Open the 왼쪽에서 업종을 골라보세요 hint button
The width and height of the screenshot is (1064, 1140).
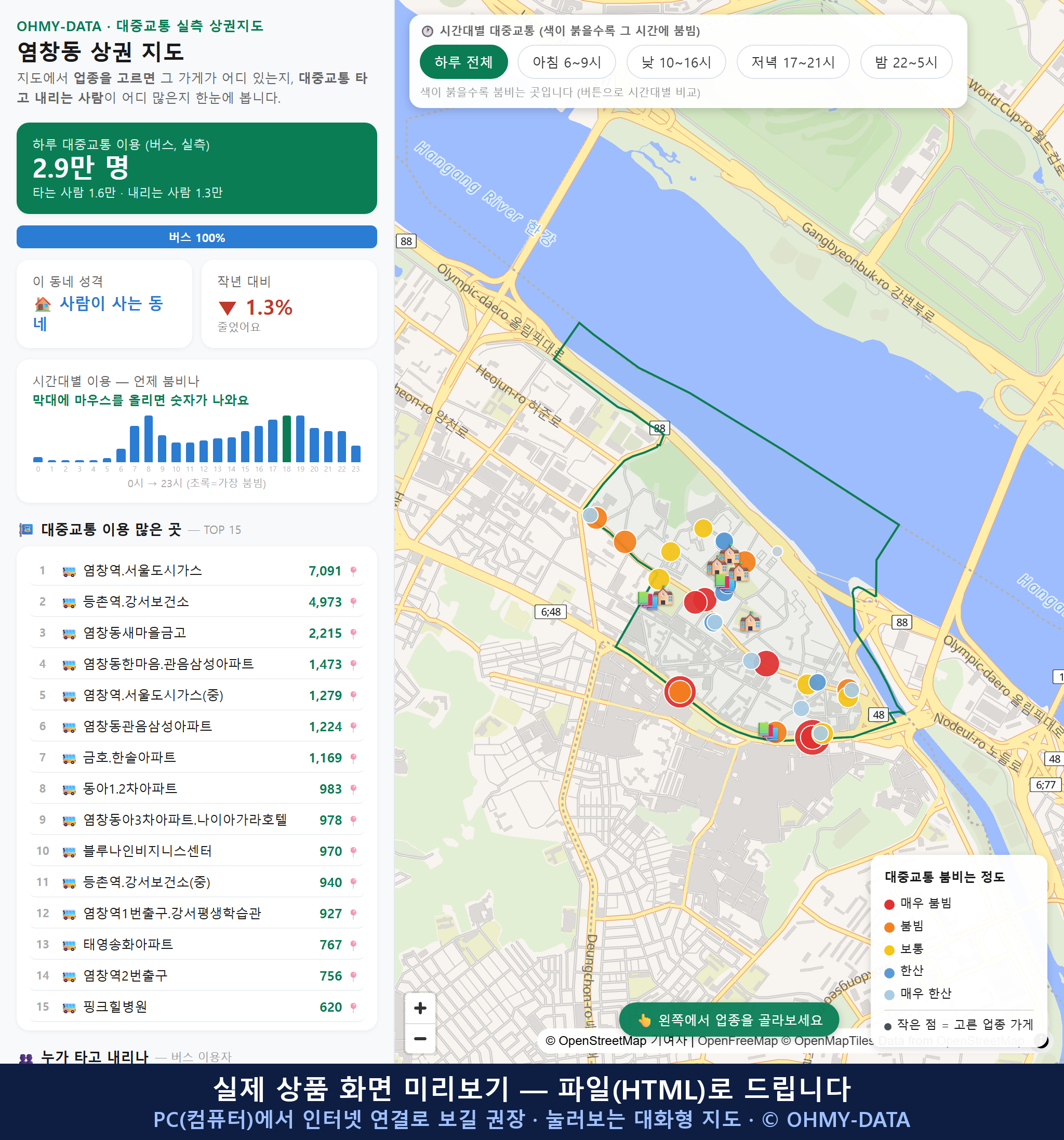point(729,1020)
